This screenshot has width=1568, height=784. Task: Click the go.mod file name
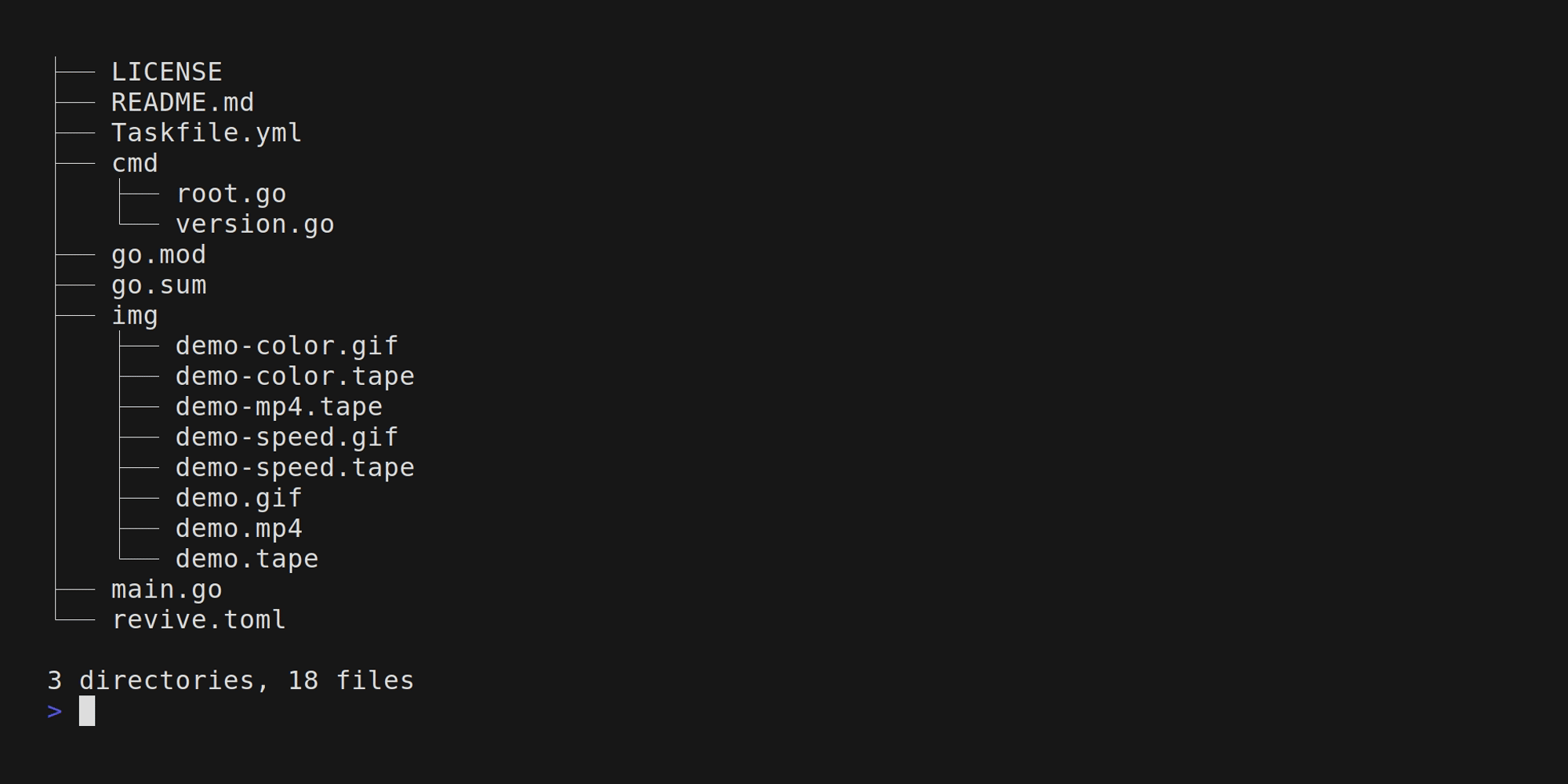[x=158, y=255]
